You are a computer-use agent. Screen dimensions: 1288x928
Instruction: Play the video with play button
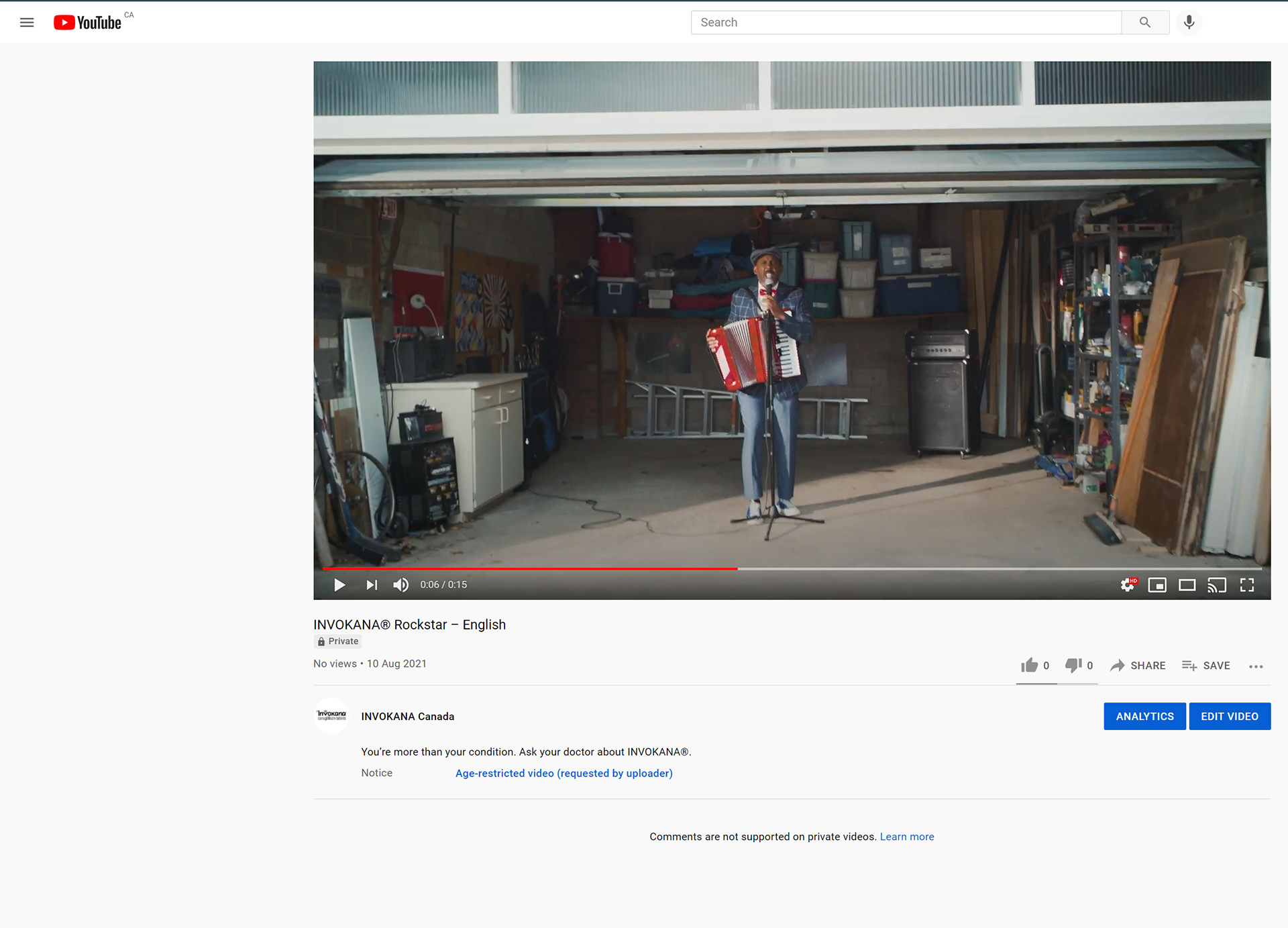[339, 585]
